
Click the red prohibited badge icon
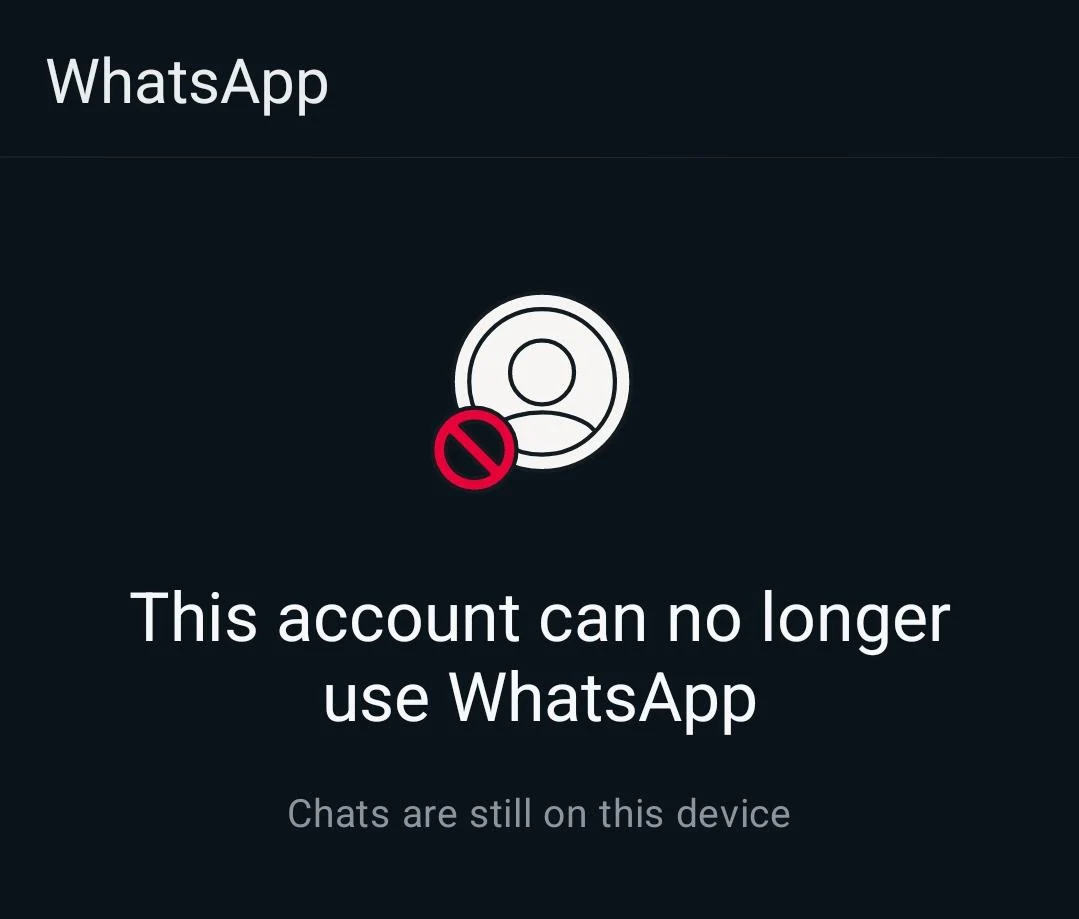[476, 448]
